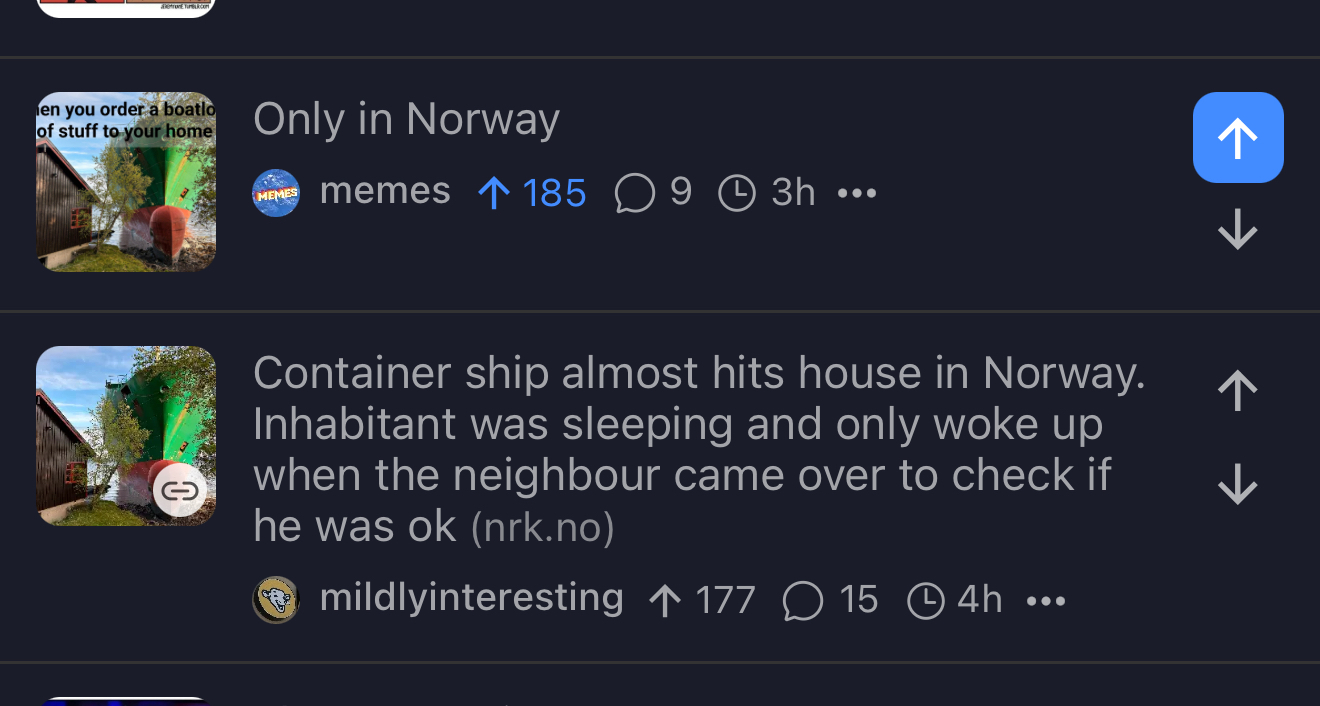
Task: Remove upvote on "Only in Norway" post
Action: (1238, 138)
